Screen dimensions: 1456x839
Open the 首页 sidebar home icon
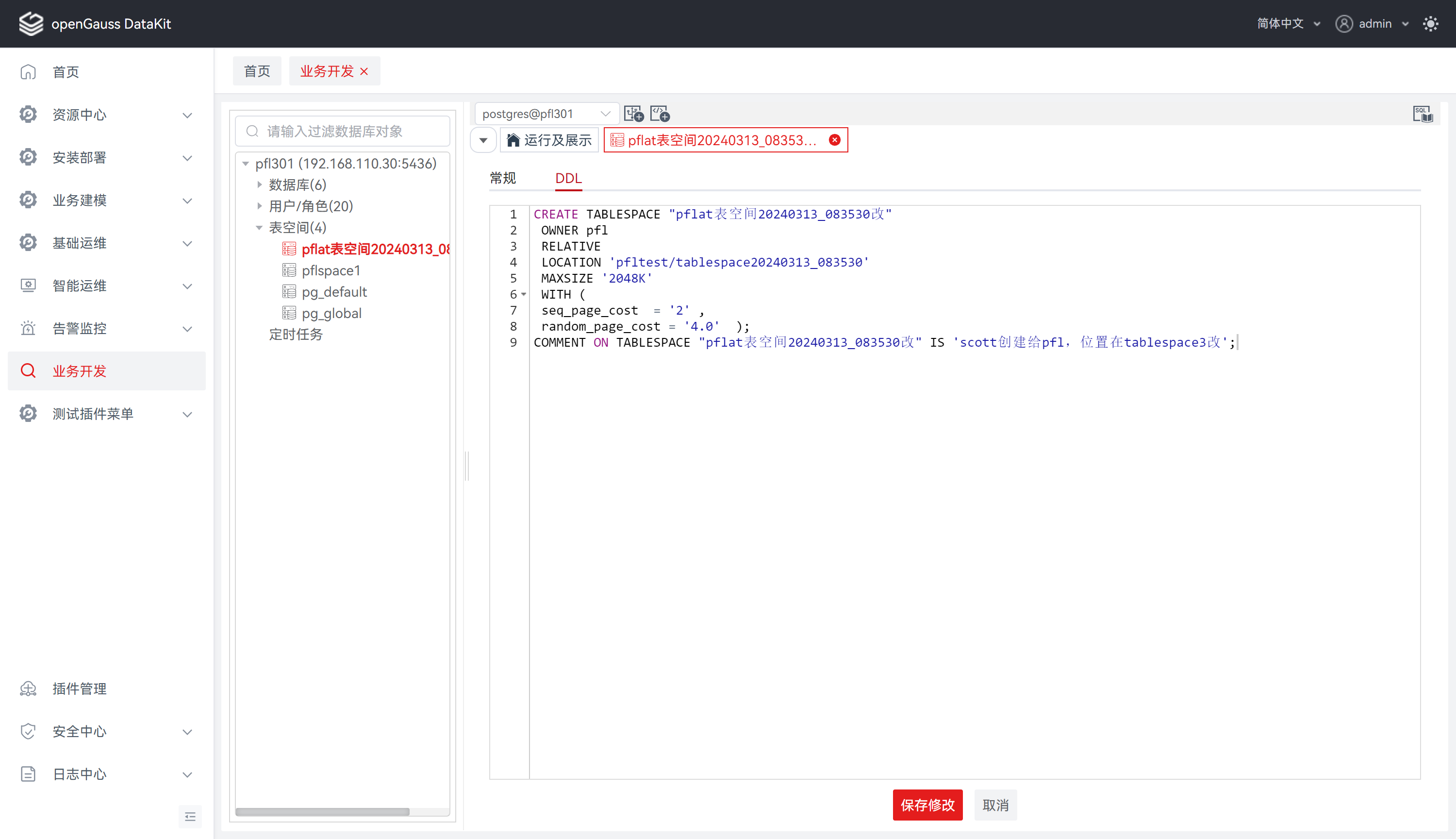pyautogui.click(x=28, y=72)
